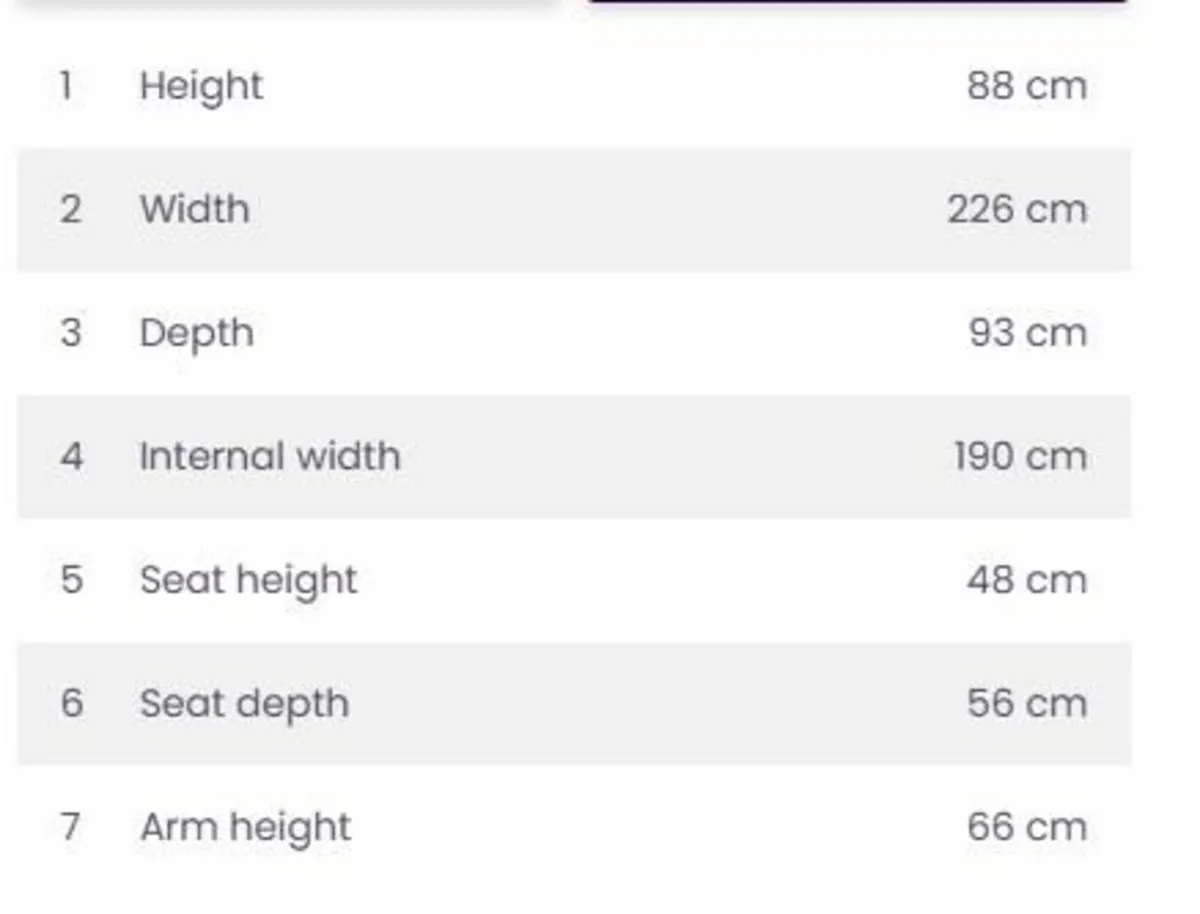This screenshot has width=1200, height=914.
Task: Click row number 3 beside Depth
Action: 70,334
